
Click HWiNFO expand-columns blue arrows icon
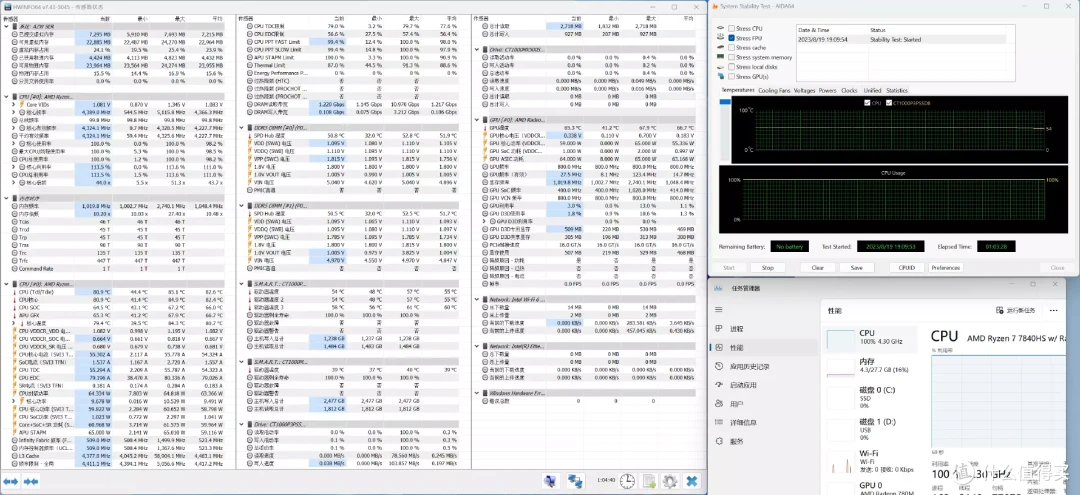point(10,482)
